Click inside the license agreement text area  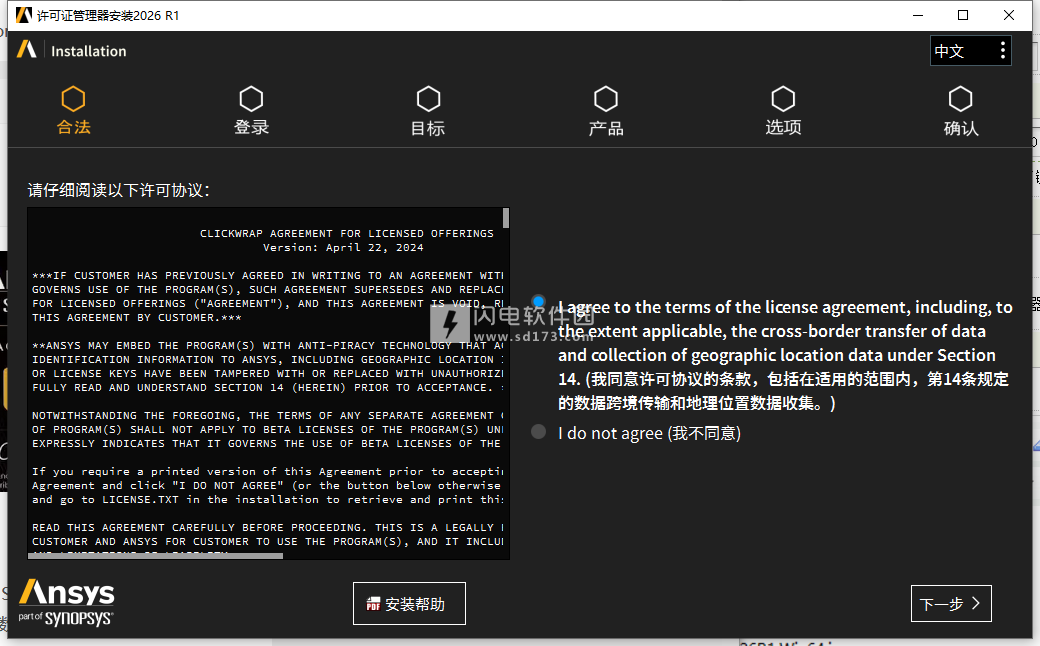(265, 400)
